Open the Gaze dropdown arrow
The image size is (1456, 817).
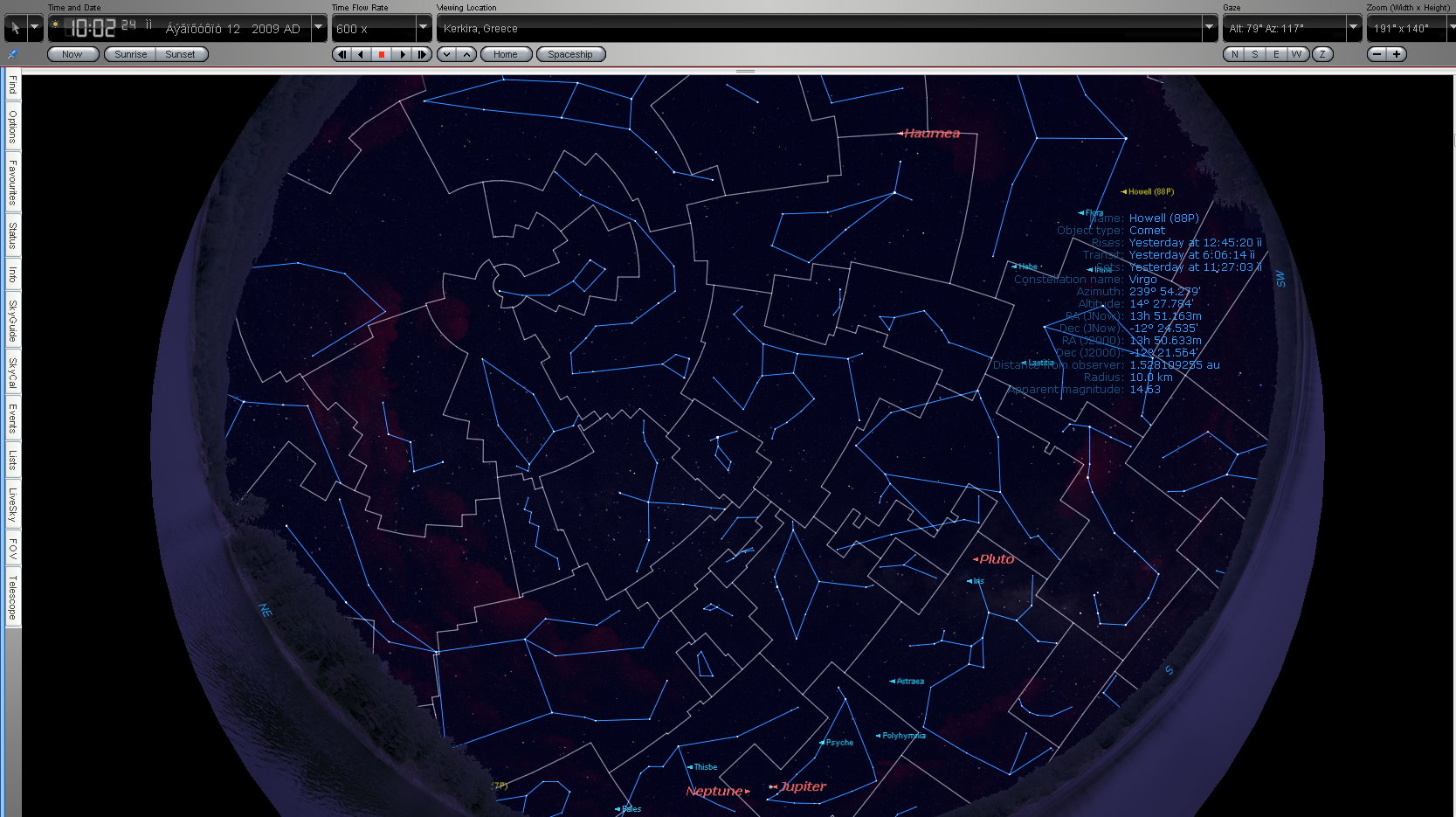1353,28
